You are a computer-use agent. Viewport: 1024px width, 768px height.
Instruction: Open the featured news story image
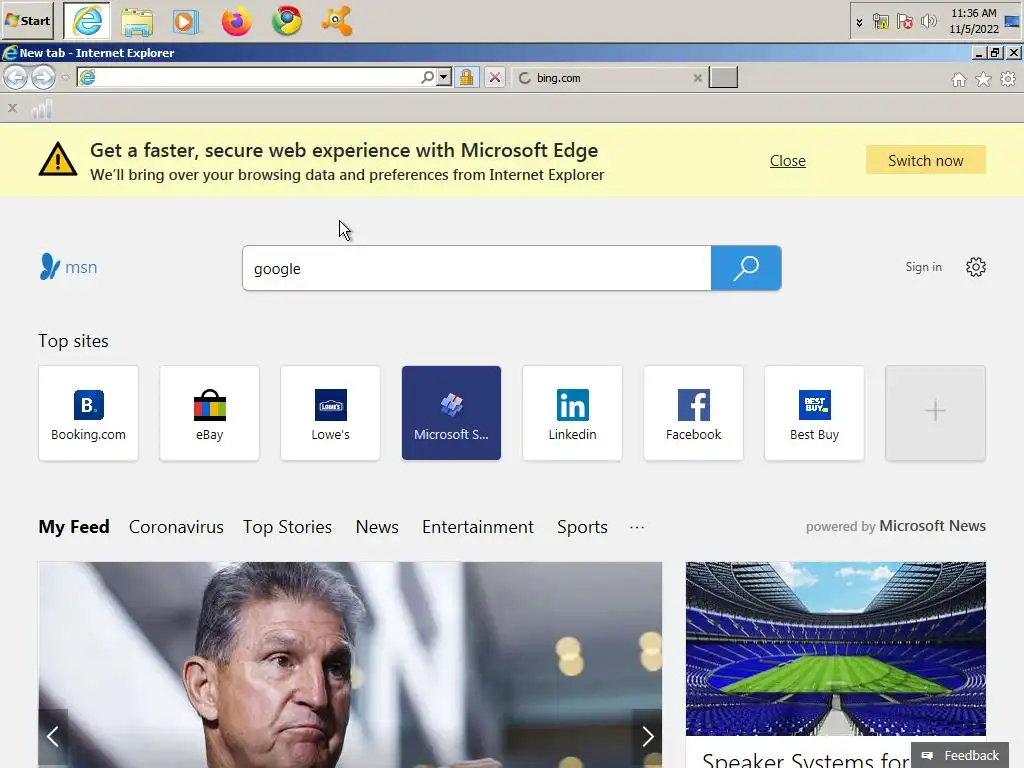click(350, 665)
